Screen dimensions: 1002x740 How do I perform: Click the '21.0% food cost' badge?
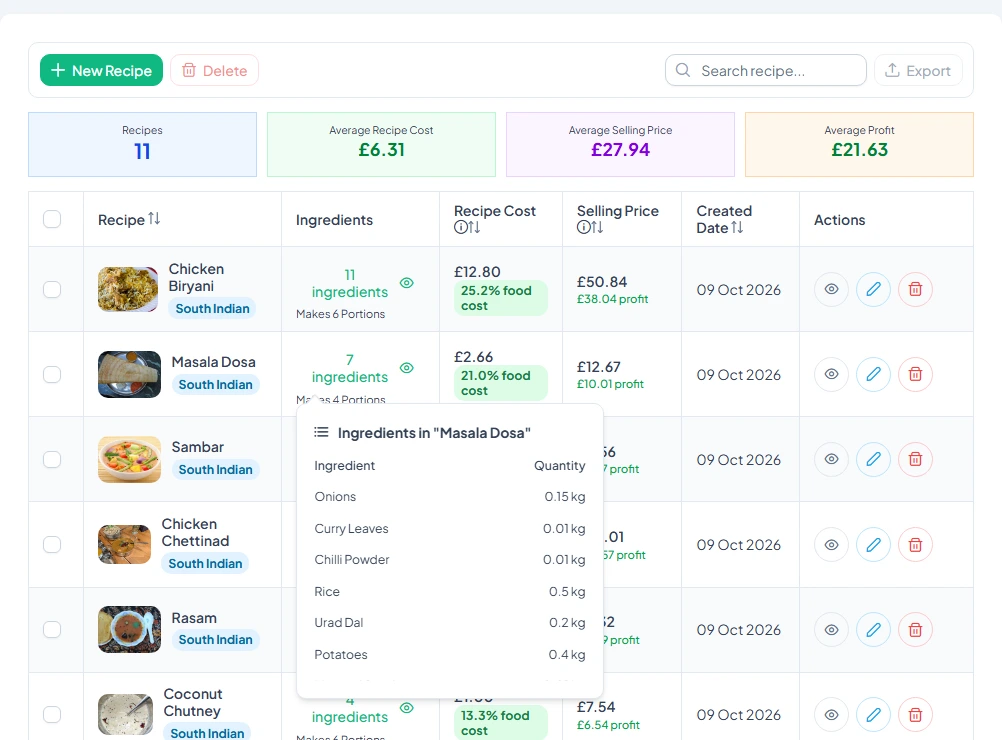500,383
